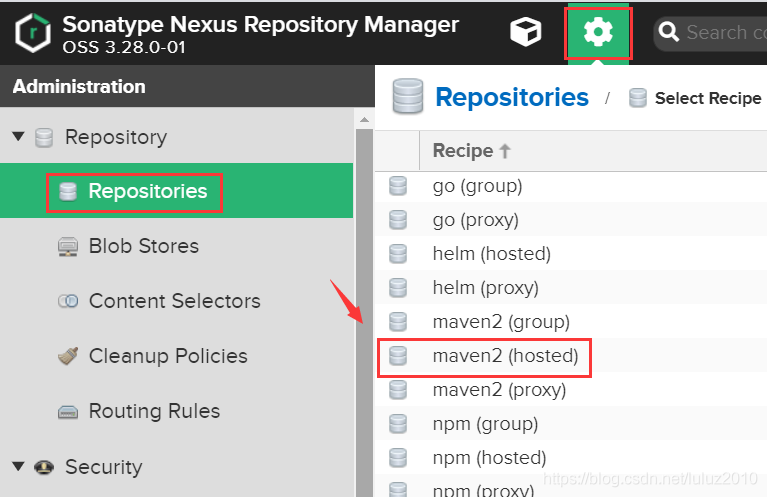Choose the maven2 (proxy) recipe
This screenshot has height=497, width=767.
click(x=499, y=390)
